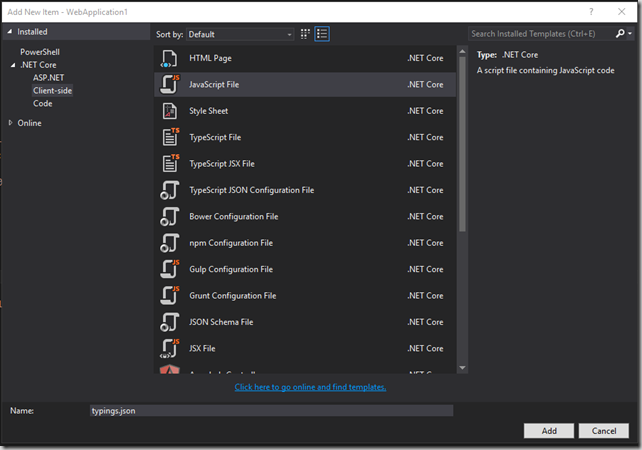Collapse the .NET Core tree node
Screen dimensions: 642x450
pyautogui.click(x=13, y=65)
